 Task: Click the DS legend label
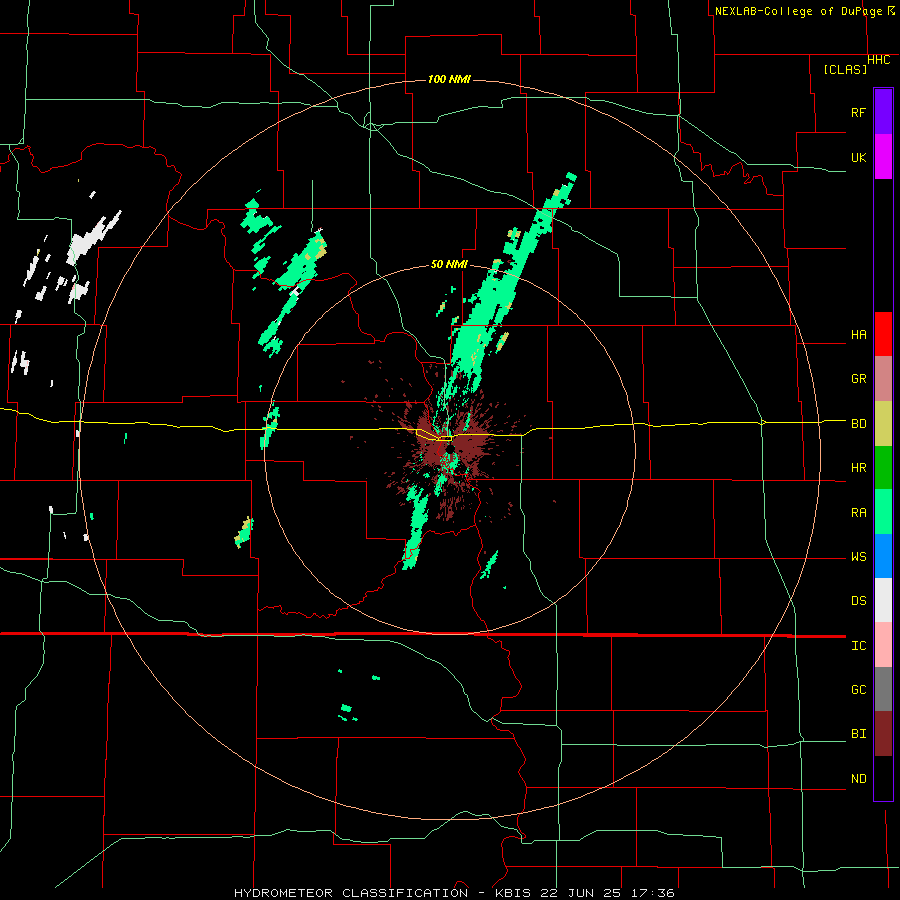[858, 601]
